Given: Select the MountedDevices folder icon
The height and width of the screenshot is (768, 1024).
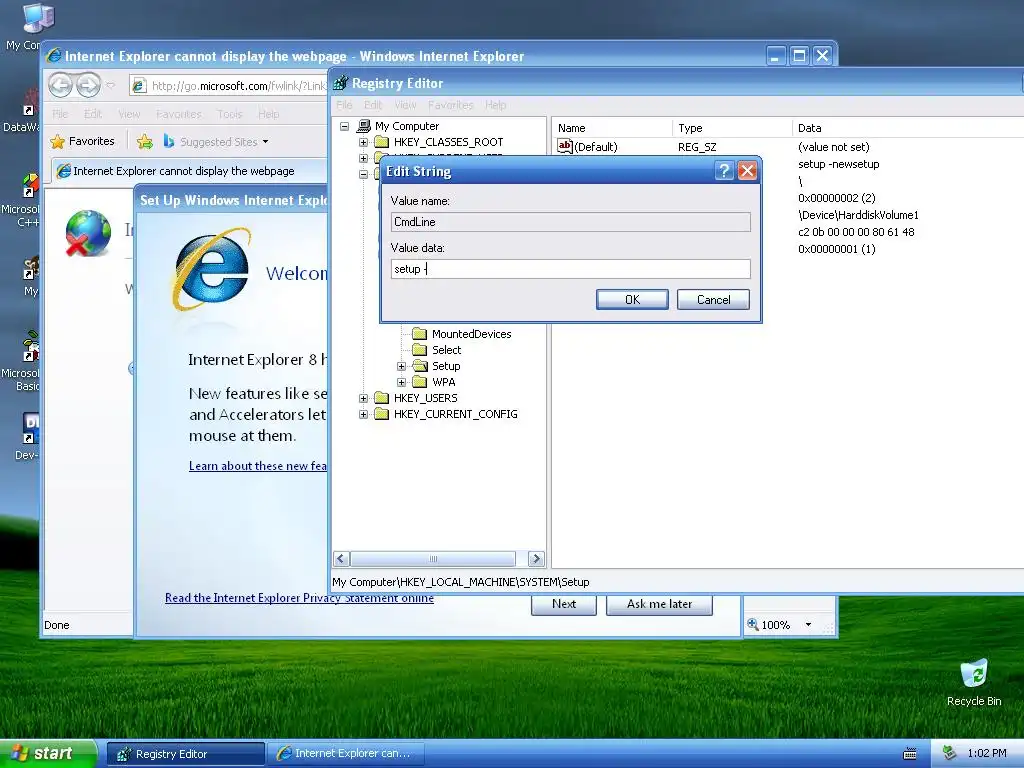Looking at the screenshot, I should coord(420,334).
